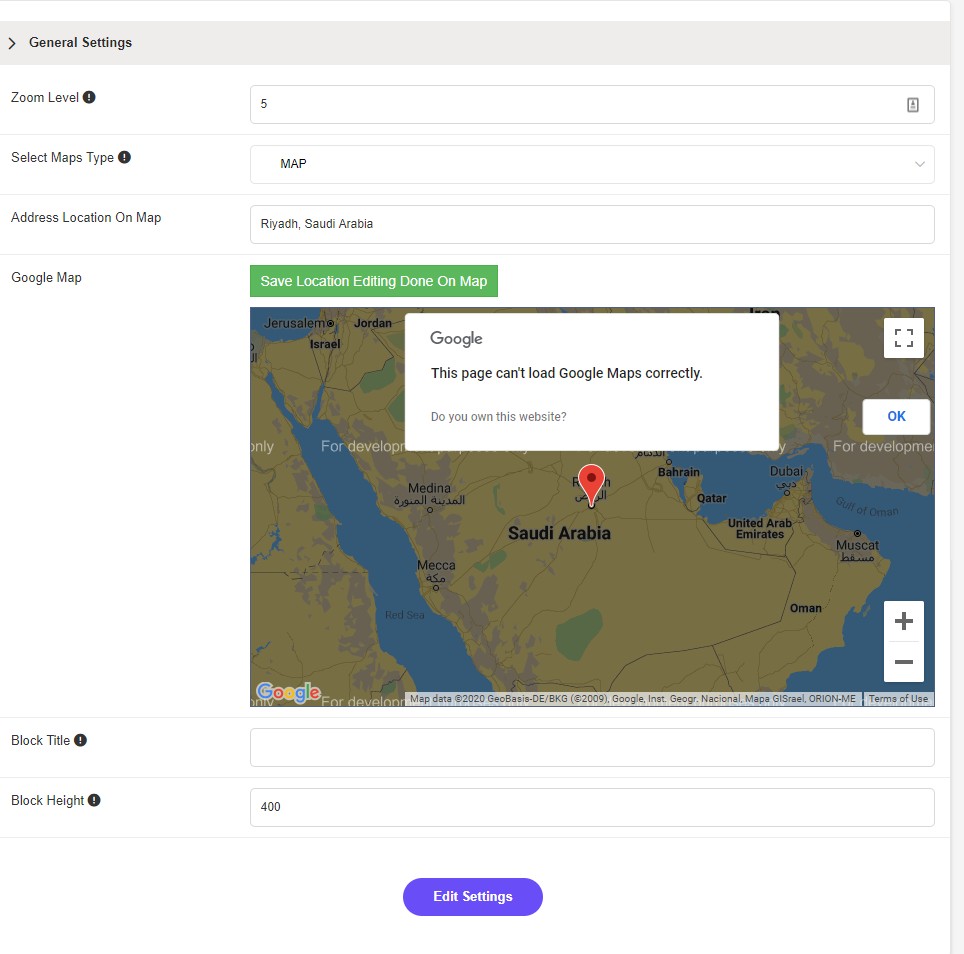The image size is (964, 954).
Task: Zoom in on the map with plus button
Action: [x=903, y=621]
